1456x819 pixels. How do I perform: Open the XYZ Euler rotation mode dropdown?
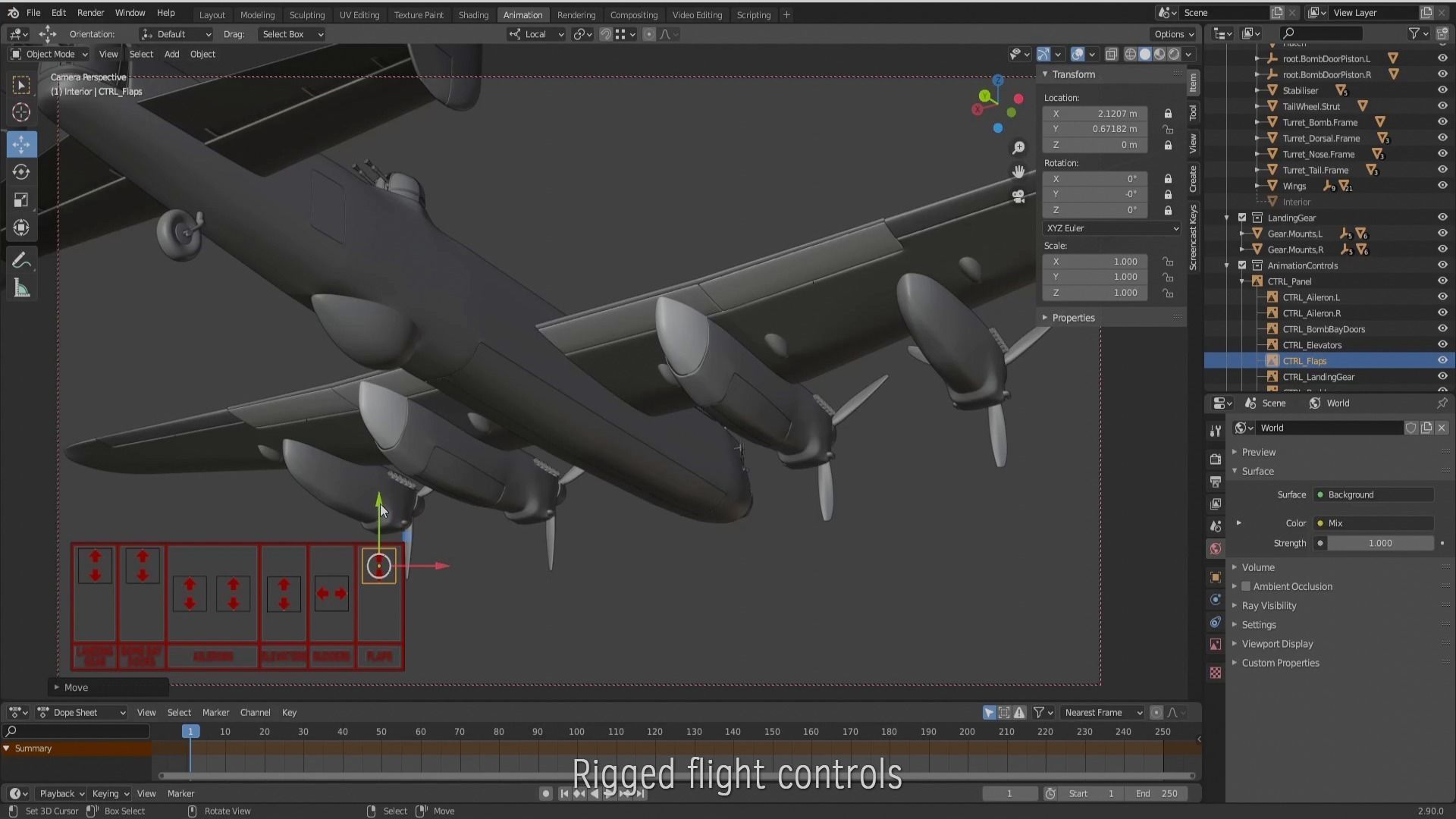(1111, 228)
